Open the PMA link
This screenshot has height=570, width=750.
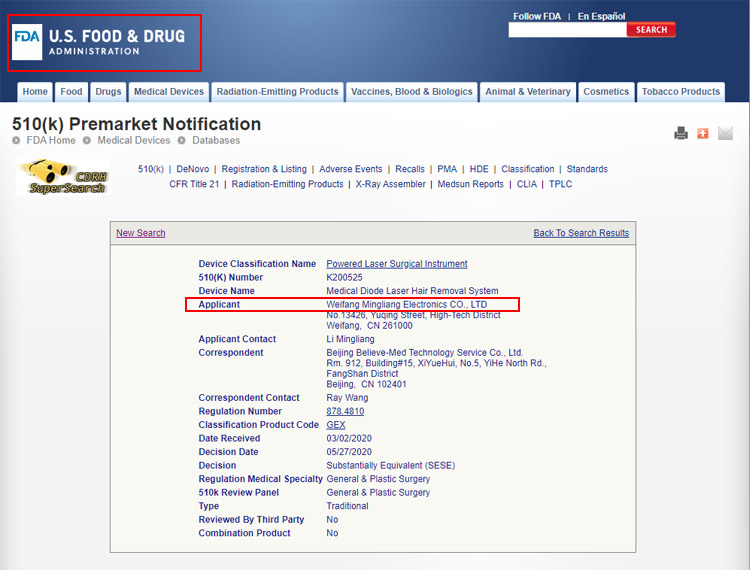tap(447, 169)
